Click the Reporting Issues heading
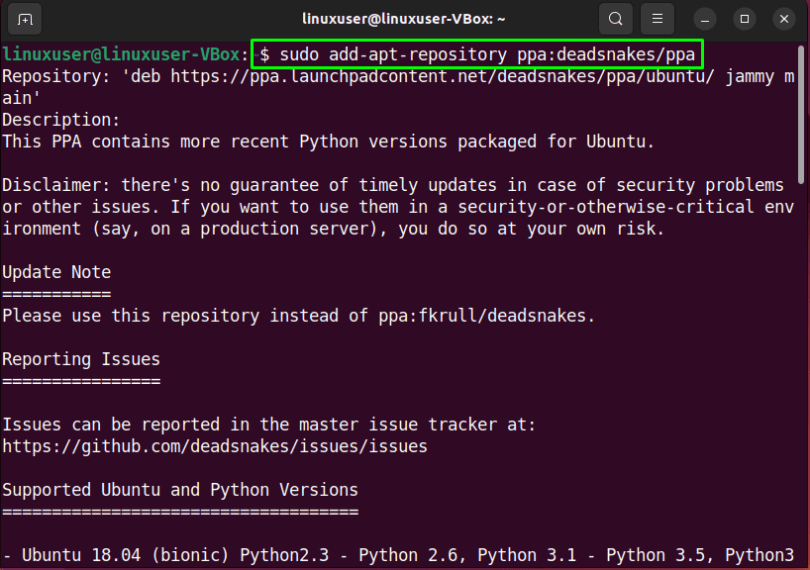810x570 pixels. click(81, 359)
